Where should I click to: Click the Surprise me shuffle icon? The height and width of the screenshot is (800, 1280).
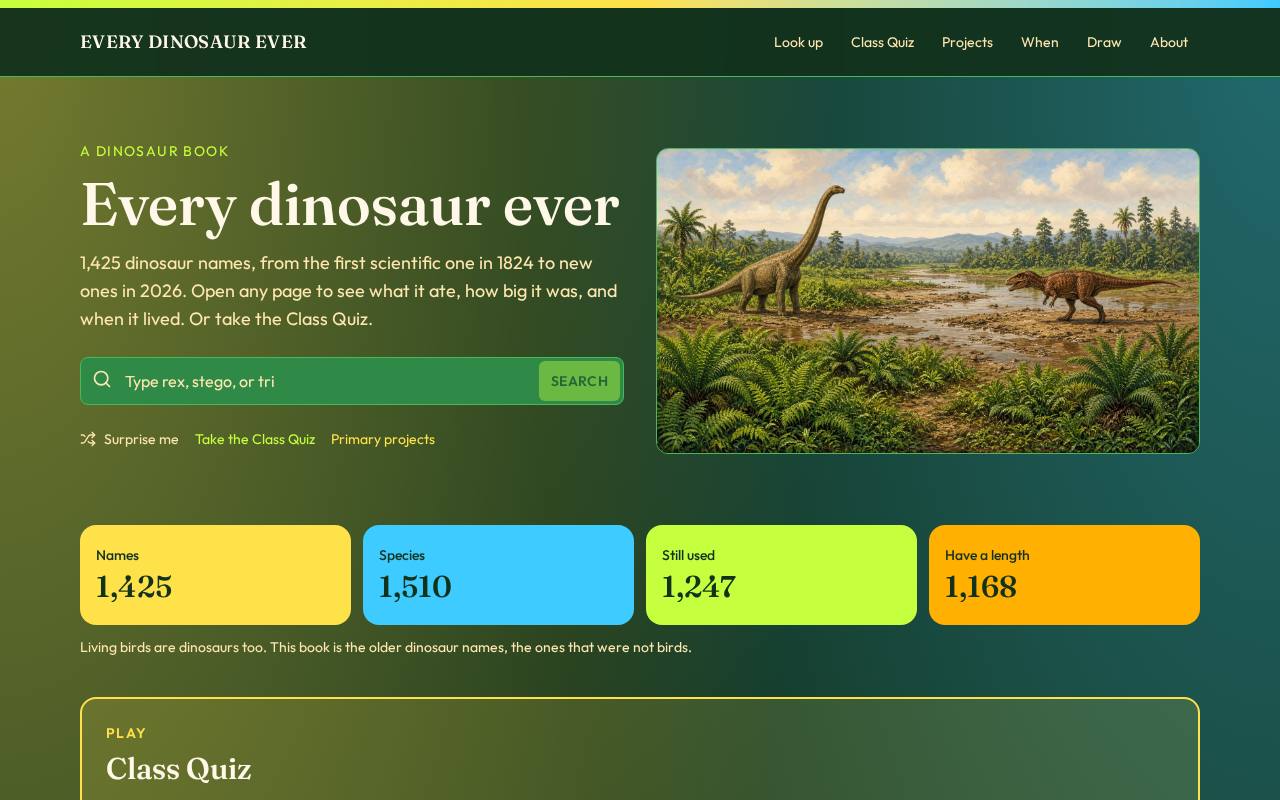(88, 439)
